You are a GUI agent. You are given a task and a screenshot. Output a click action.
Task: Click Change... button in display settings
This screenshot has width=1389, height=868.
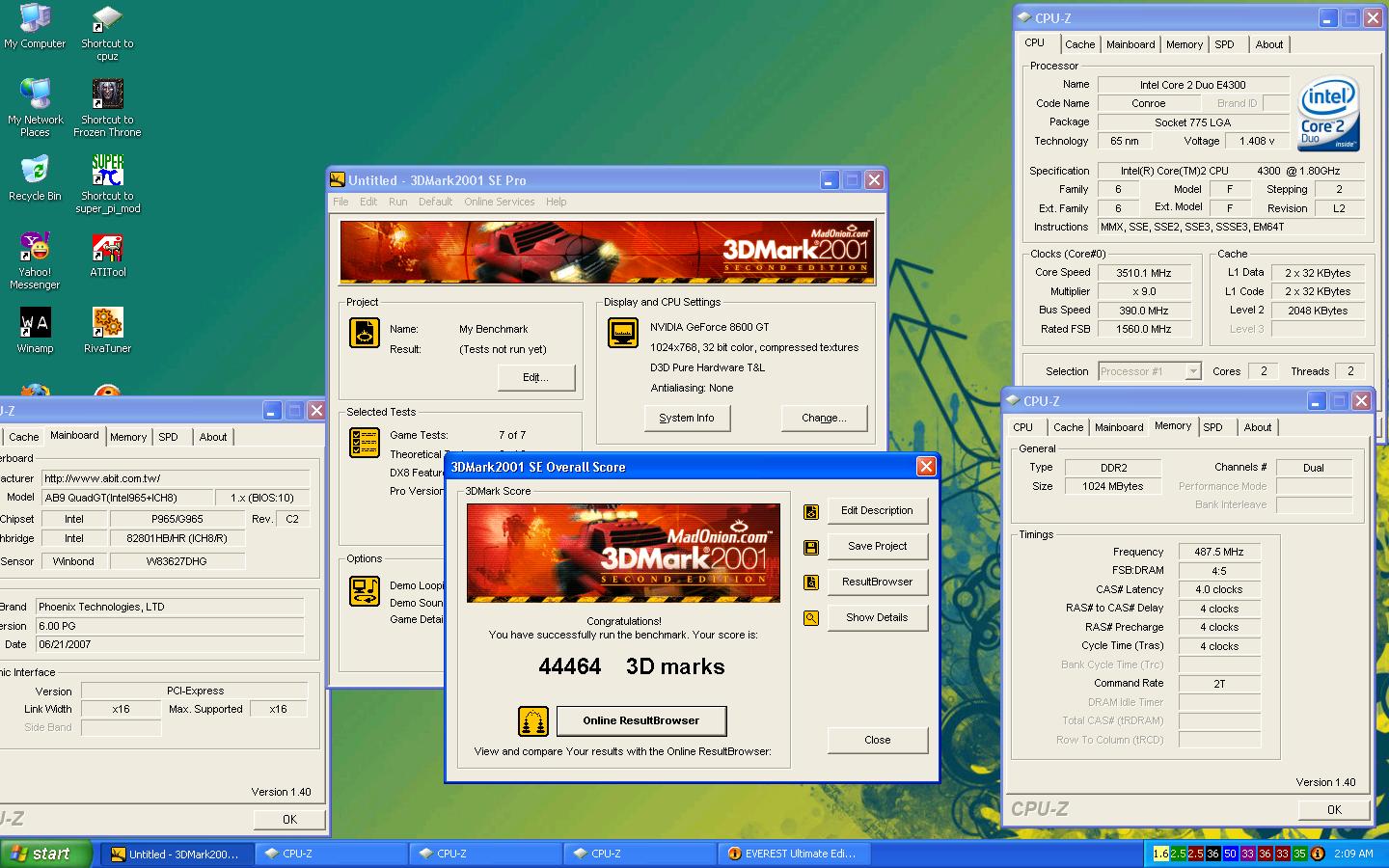click(x=824, y=418)
